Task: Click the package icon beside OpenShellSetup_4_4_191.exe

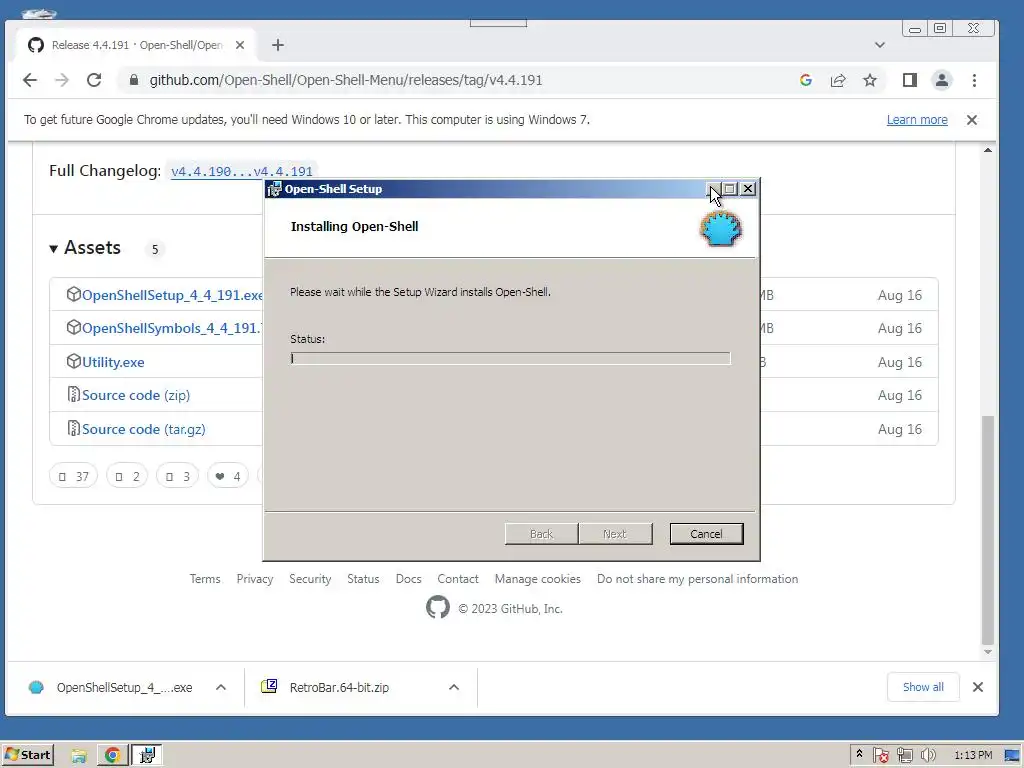Action: pyautogui.click(x=73, y=295)
